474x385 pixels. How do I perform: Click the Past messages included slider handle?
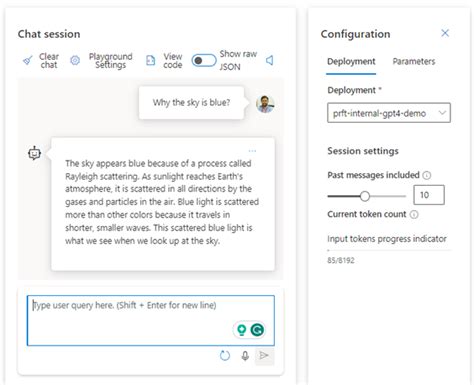click(x=365, y=196)
